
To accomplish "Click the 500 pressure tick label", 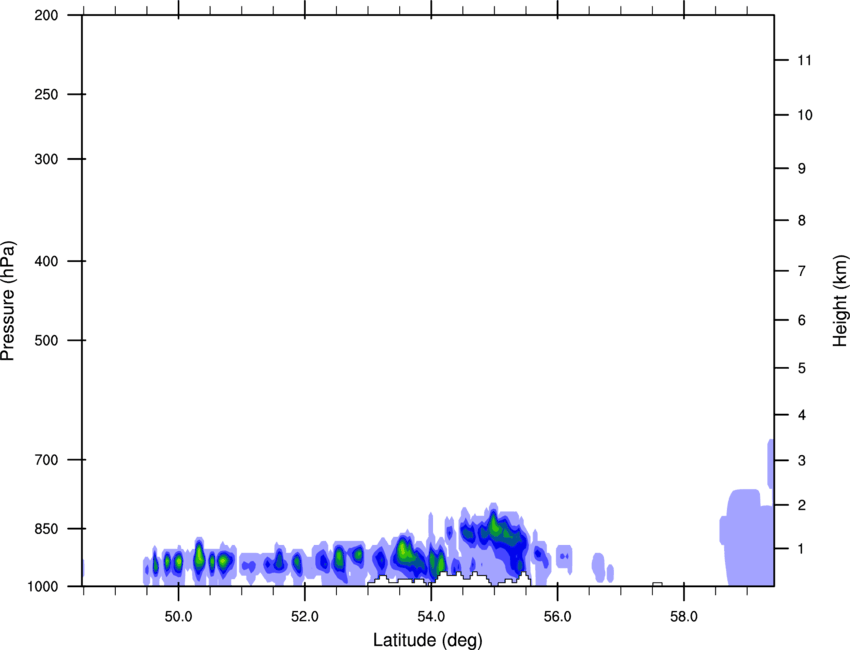I will (47, 340).
